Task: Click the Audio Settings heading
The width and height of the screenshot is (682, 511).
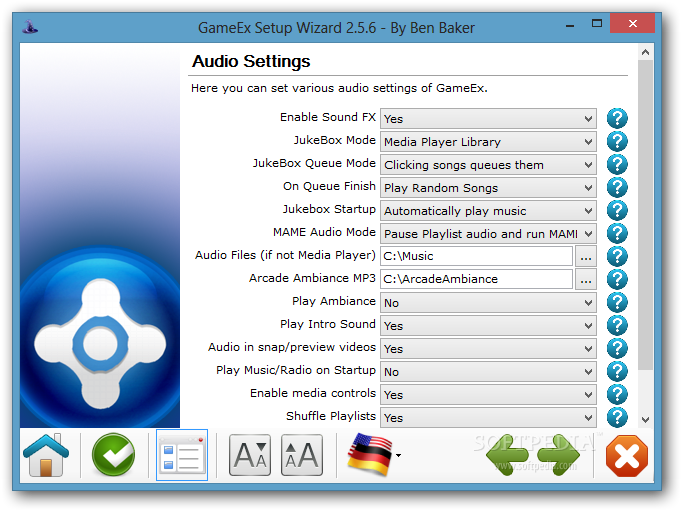Action: point(251,61)
